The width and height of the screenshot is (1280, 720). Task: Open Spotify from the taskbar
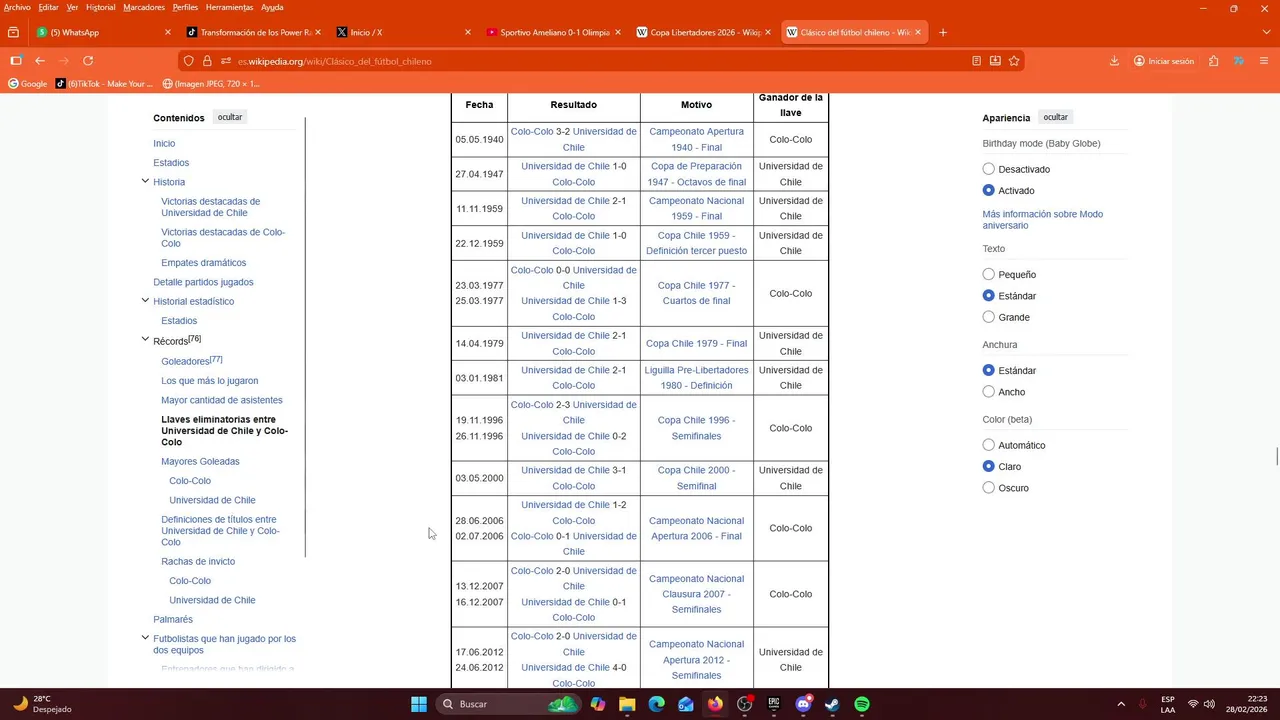[x=862, y=704]
